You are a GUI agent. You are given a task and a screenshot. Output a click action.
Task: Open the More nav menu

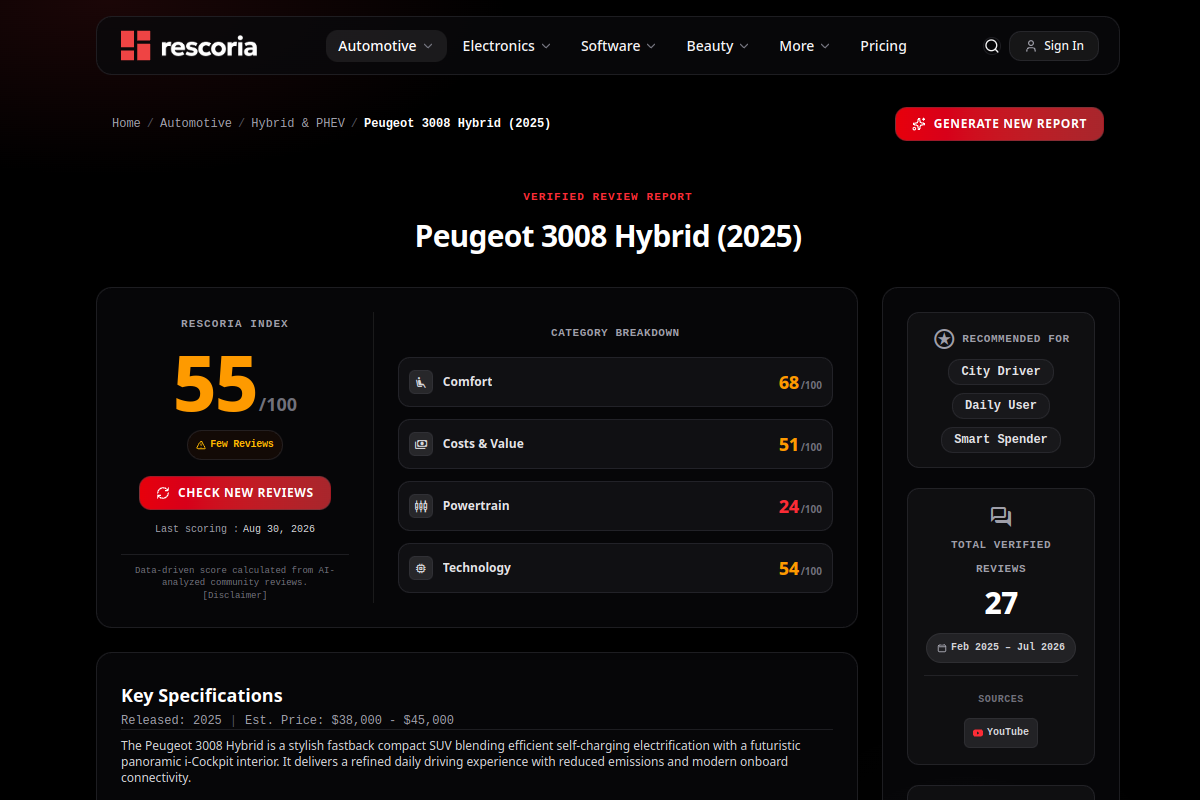[805, 46]
